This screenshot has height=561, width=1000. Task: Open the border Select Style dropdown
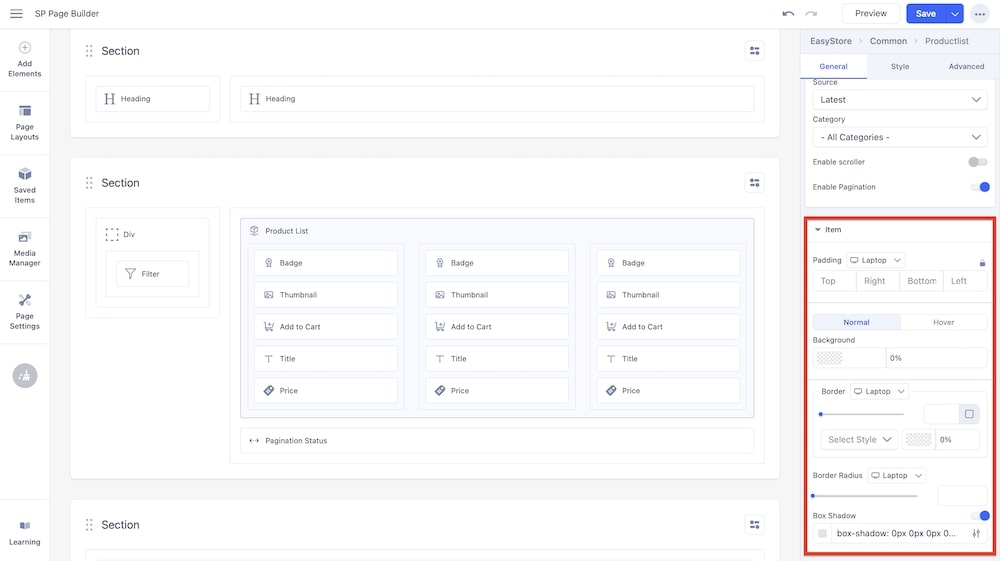coord(859,439)
